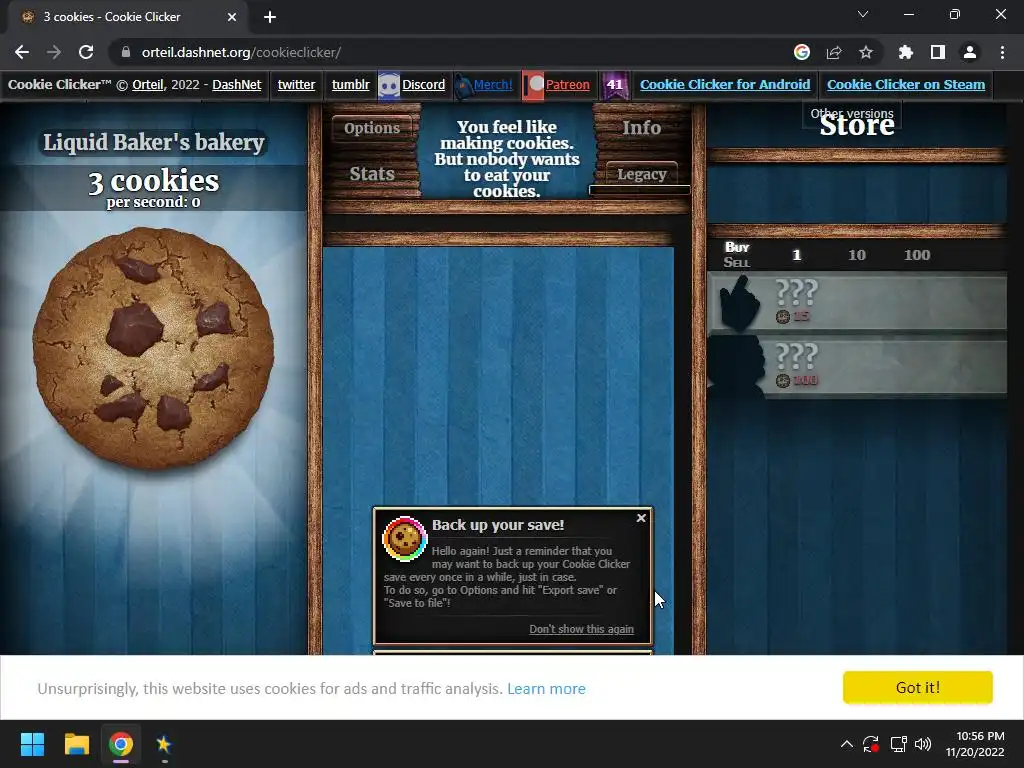Open network icon in system tray
The width and height of the screenshot is (1024, 768).
899,744
